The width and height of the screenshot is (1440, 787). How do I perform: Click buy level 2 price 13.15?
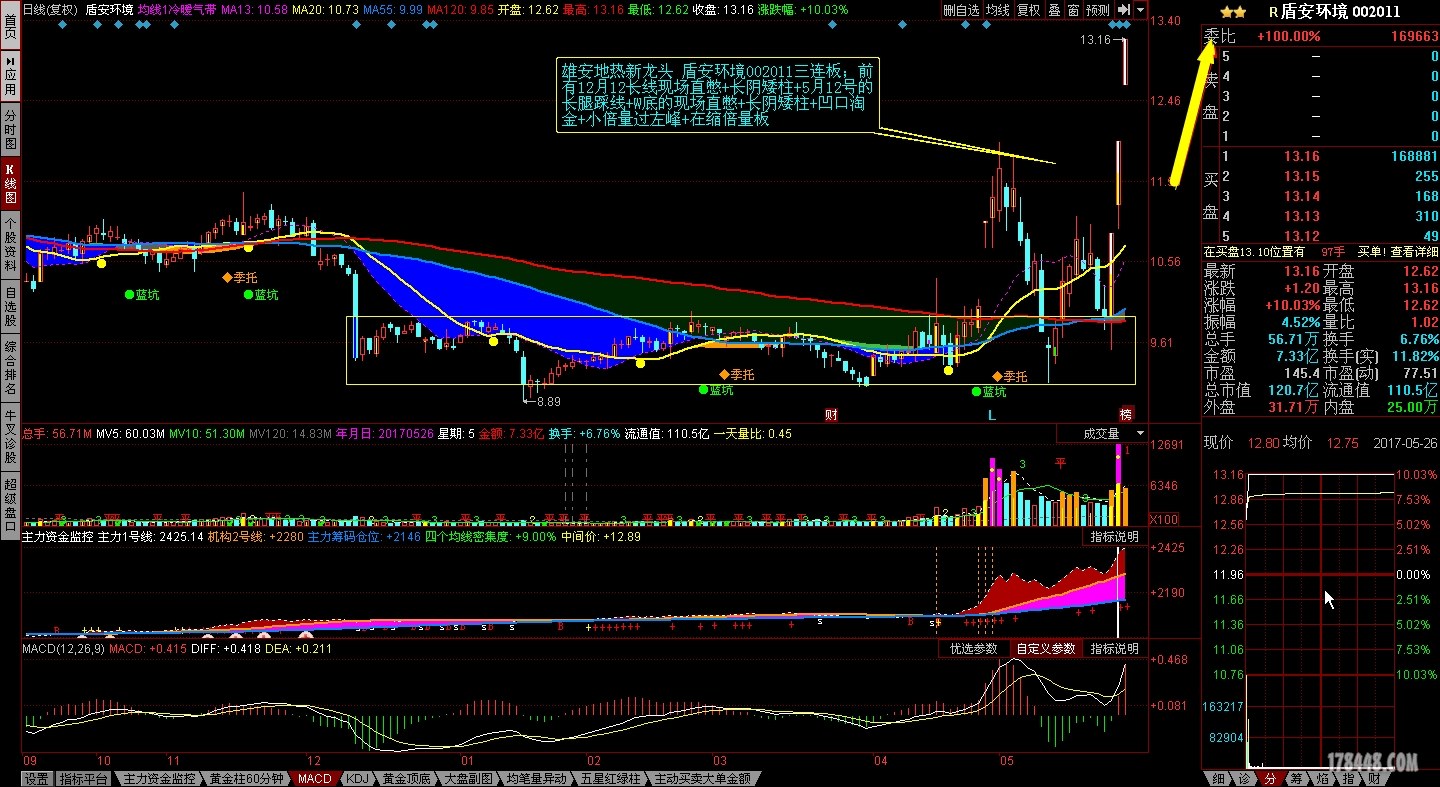[x=1302, y=176]
